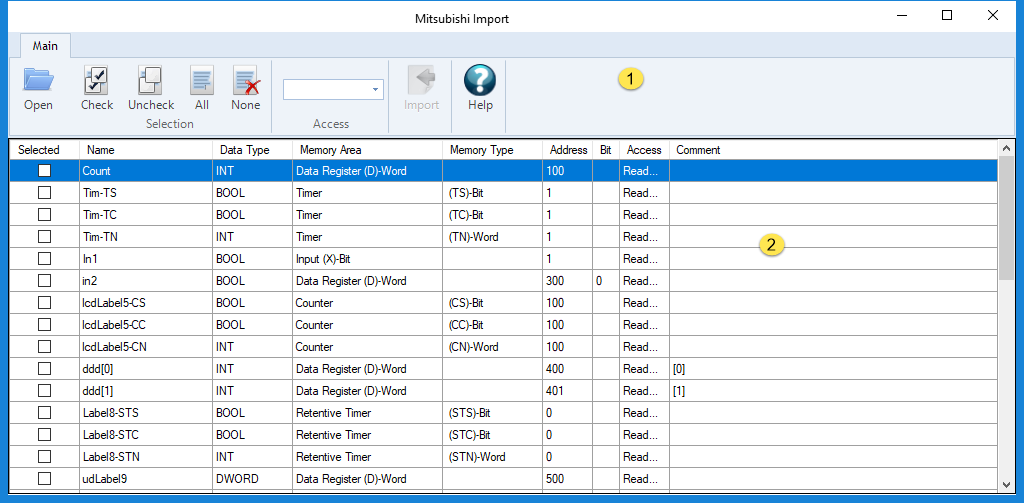Click the Data Type column header

tap(252, 150)
